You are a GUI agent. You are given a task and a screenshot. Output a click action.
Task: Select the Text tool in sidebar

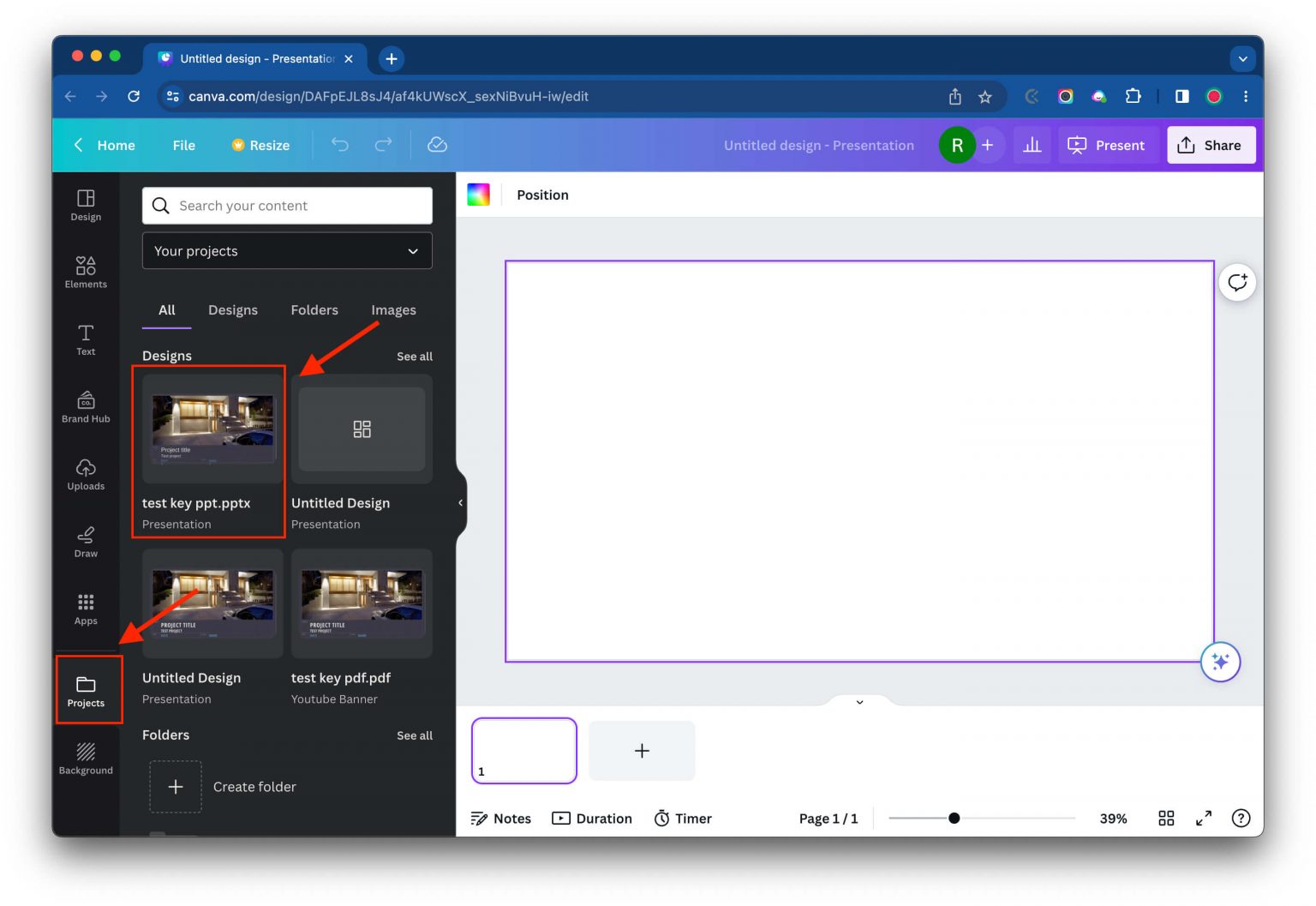86,339
